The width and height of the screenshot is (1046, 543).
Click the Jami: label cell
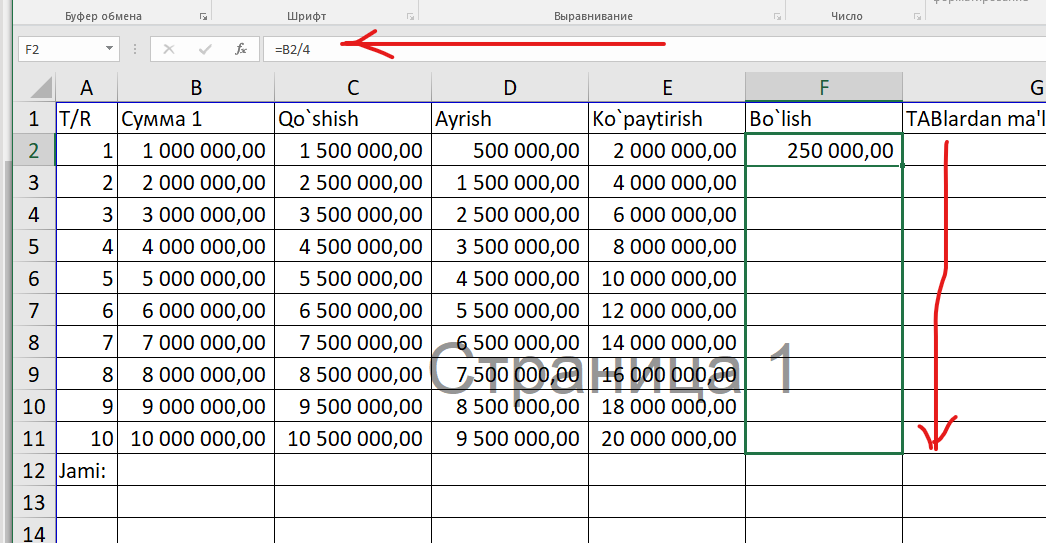(x=87, y=470)
